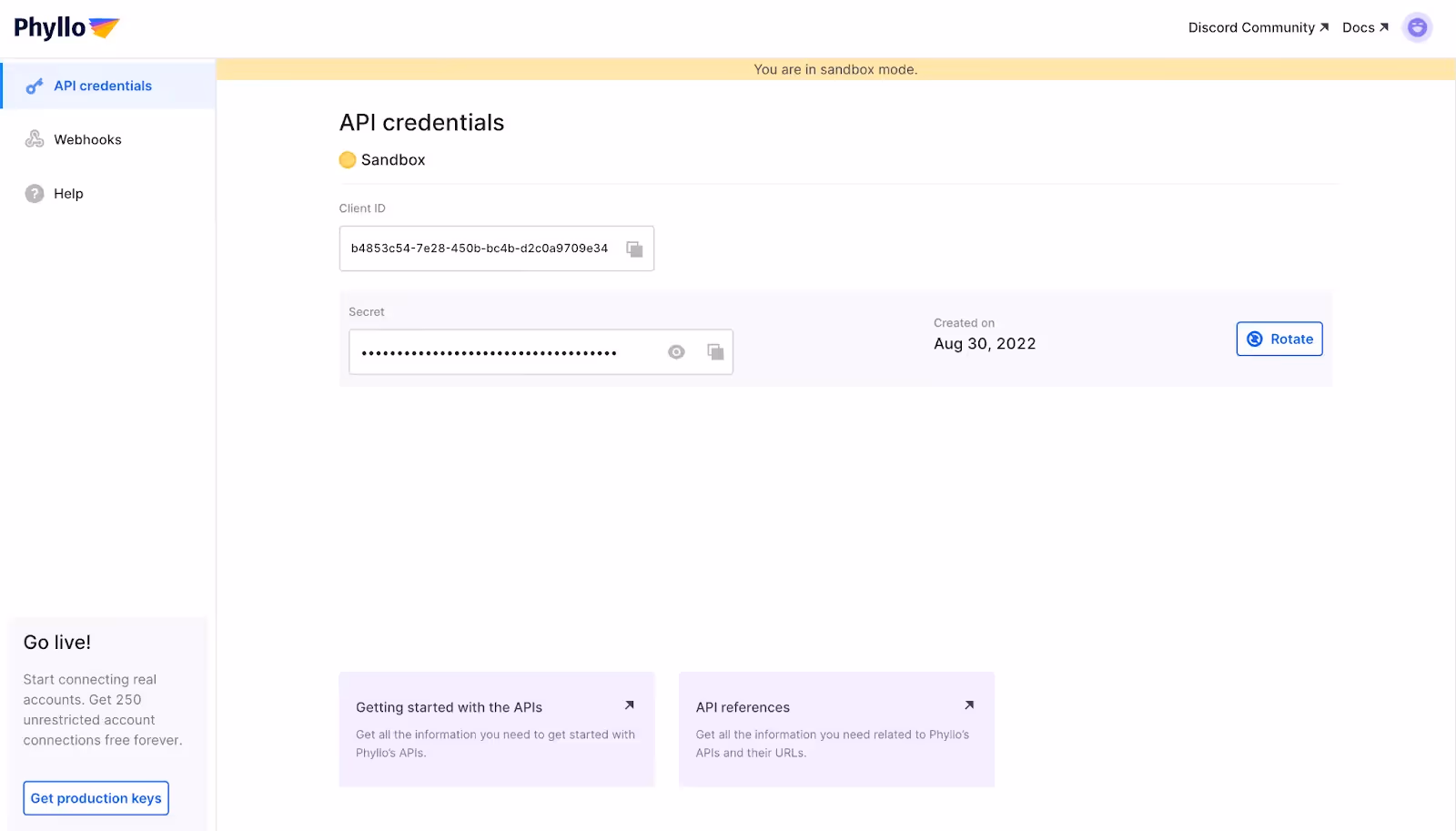The width and height of the screenshot is (1456, 831).
Task: Click Get production keys button
Action: pos(96,798)
